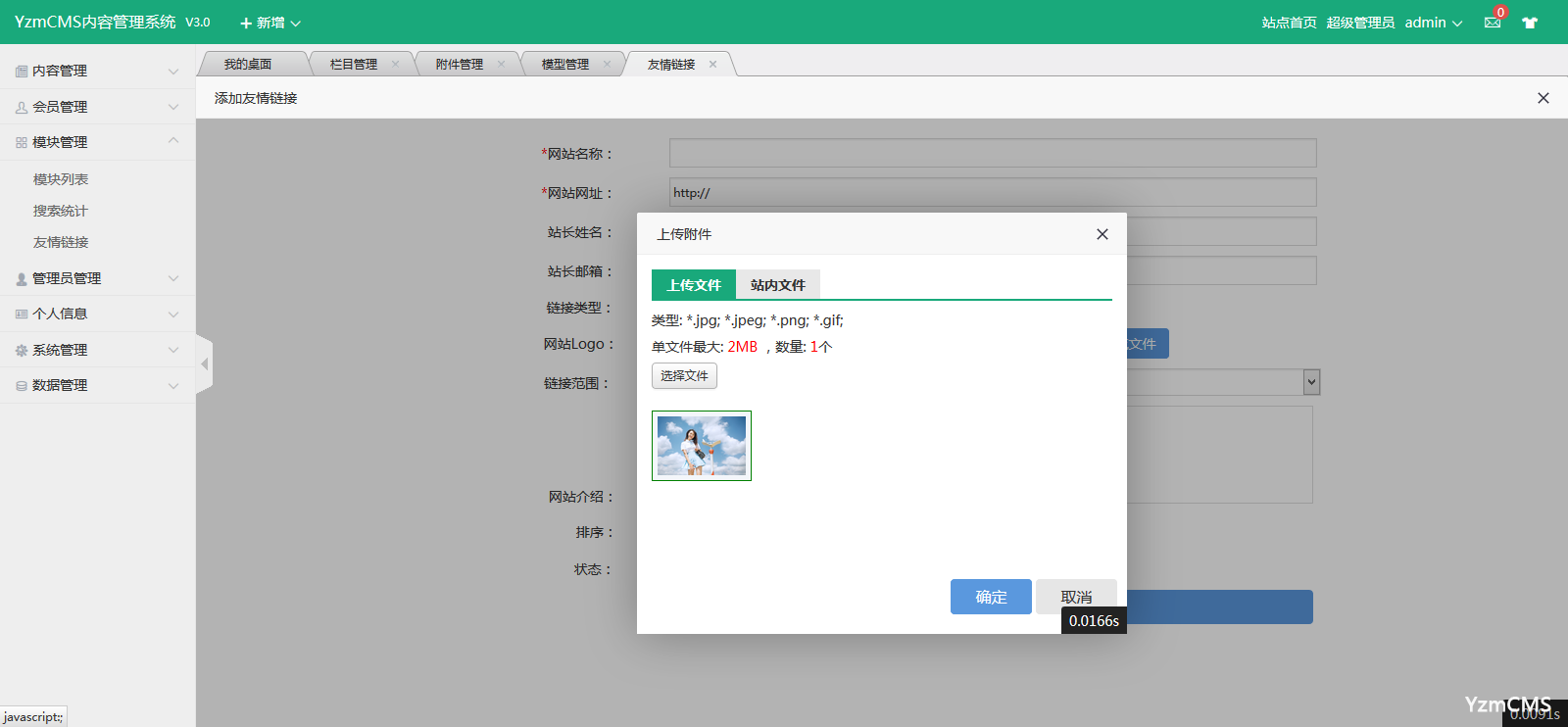Expand the 内容管理 sidebar menu
The height and width of the screenshot is (727, 1568).
96,71
